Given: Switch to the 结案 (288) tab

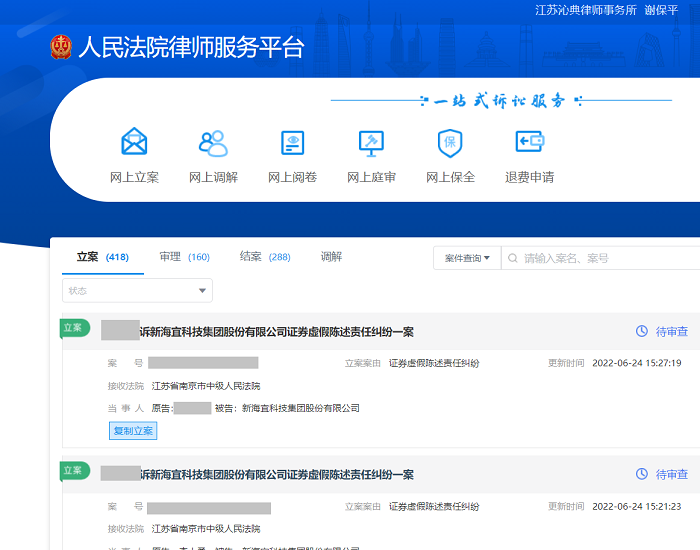Looking at the screenshot, I should click(265, 257).
